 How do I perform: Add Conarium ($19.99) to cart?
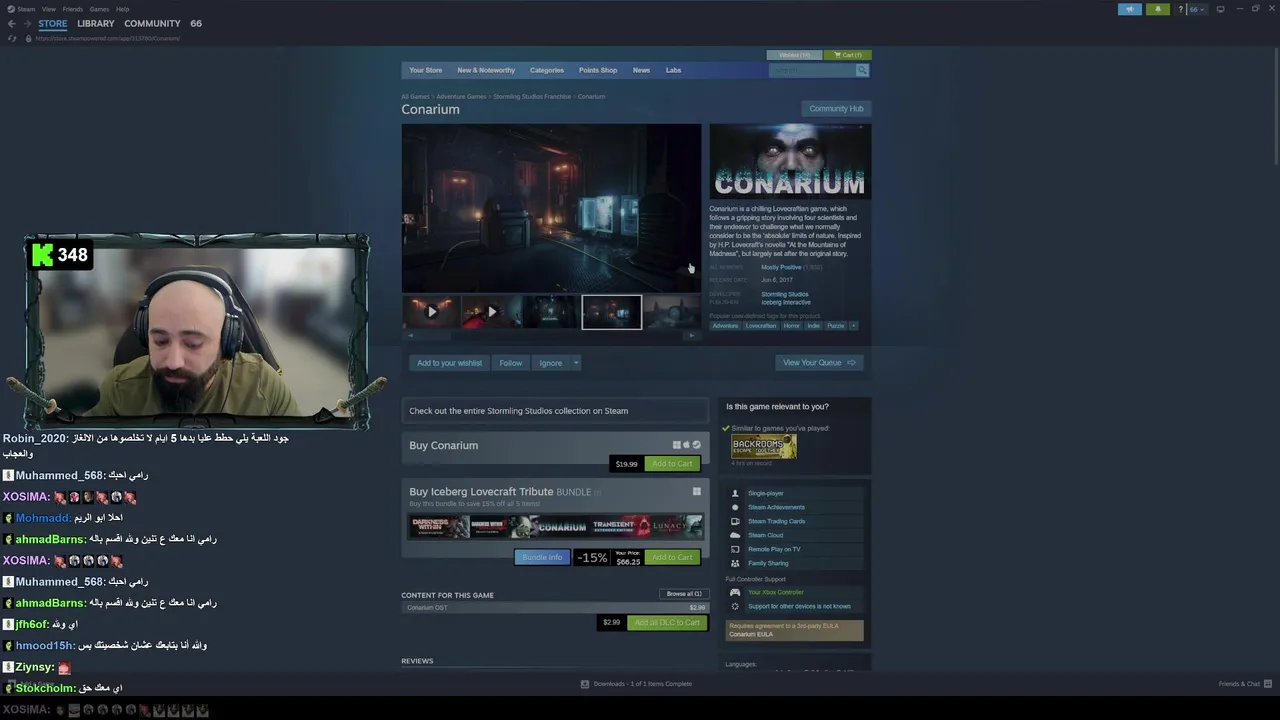[x=672, y=464]
